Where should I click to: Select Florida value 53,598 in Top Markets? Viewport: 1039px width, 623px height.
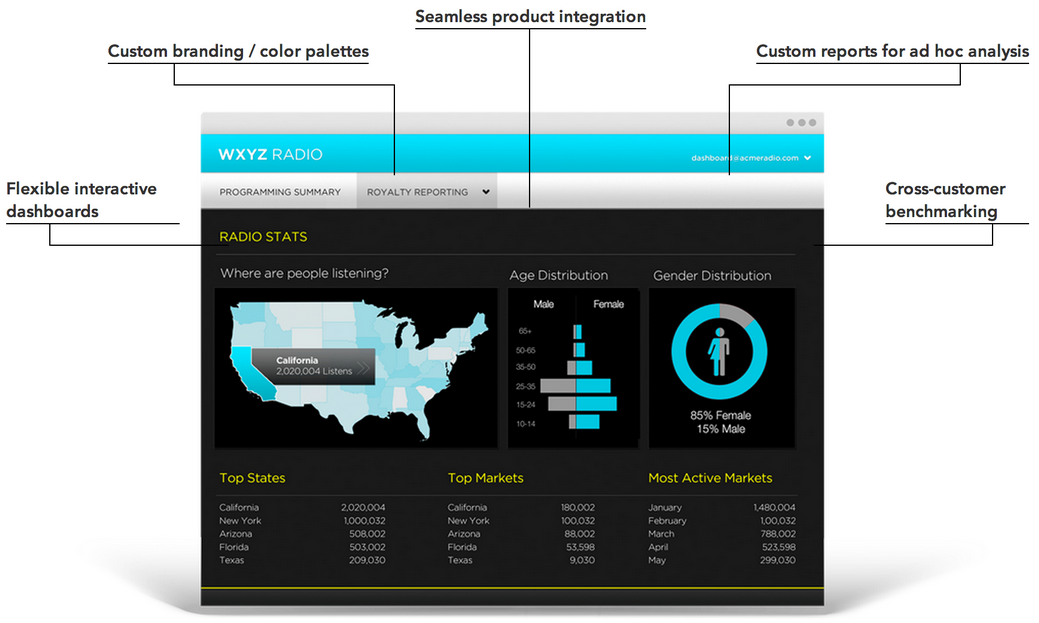click(x=580, y=547)
